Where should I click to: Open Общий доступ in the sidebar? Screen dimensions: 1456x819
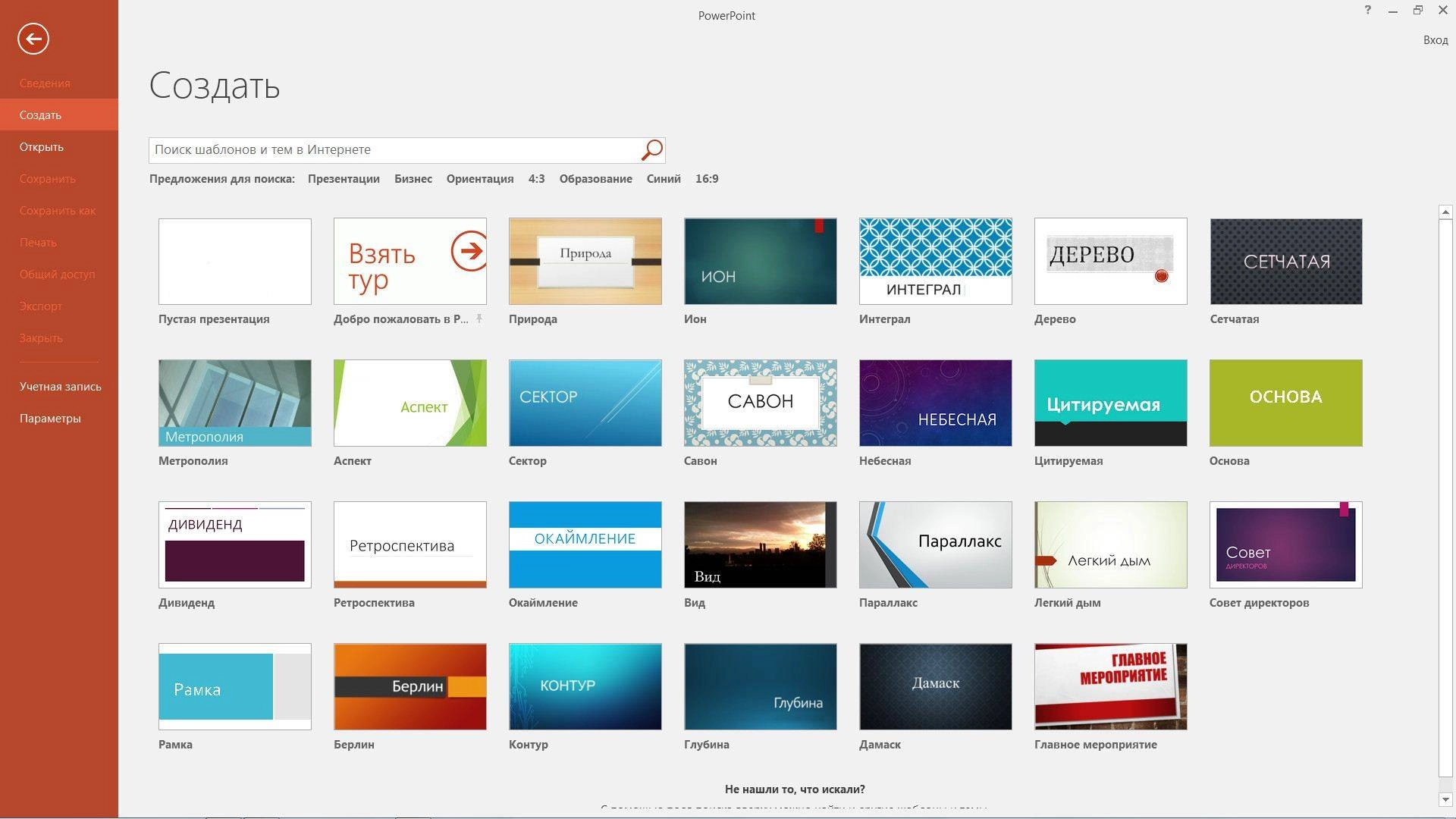(x=58, y=275)
